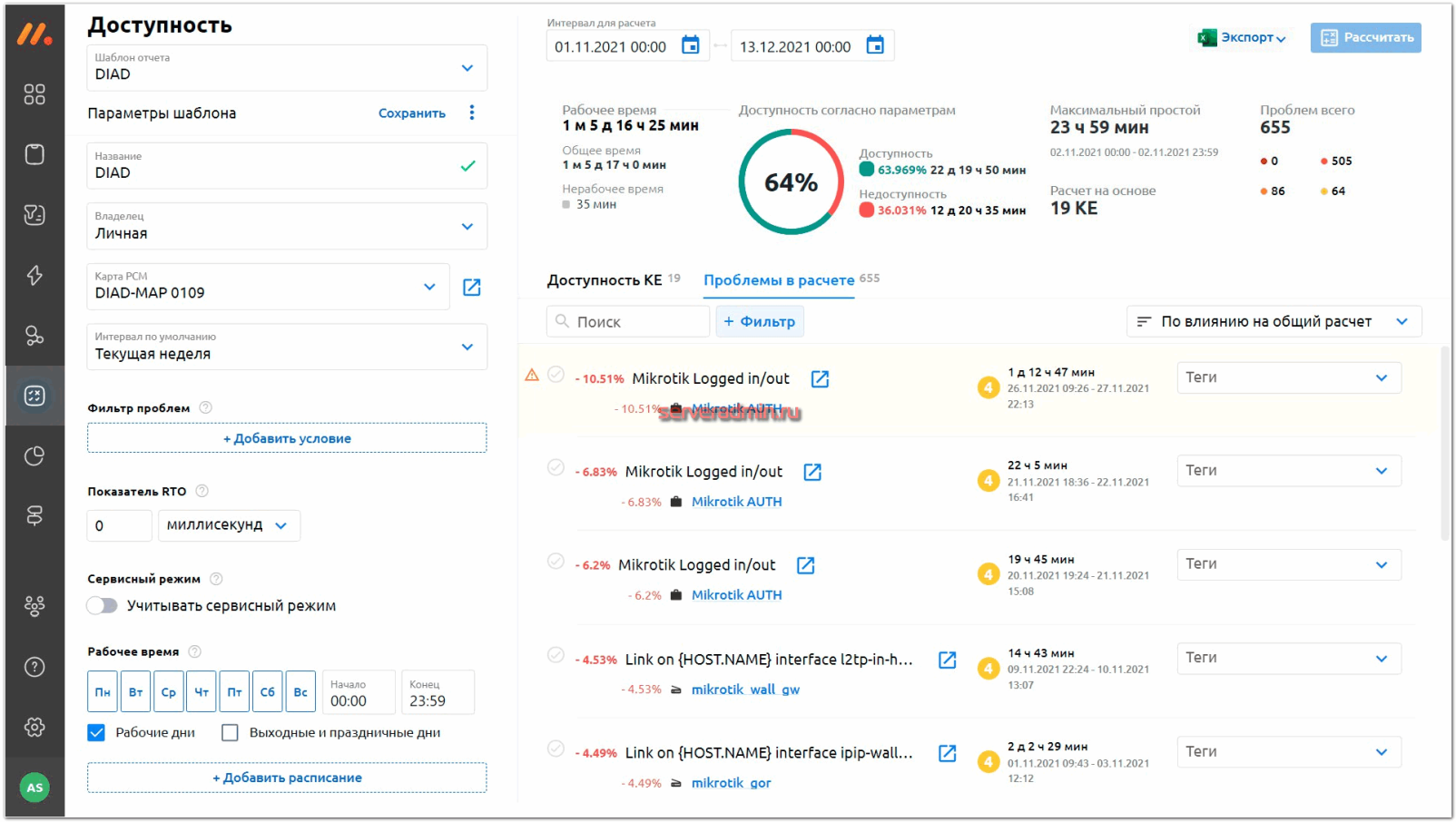1456x822 pixels.
Task: Click the three-dot template parameters menu
Action: [472, 113]
